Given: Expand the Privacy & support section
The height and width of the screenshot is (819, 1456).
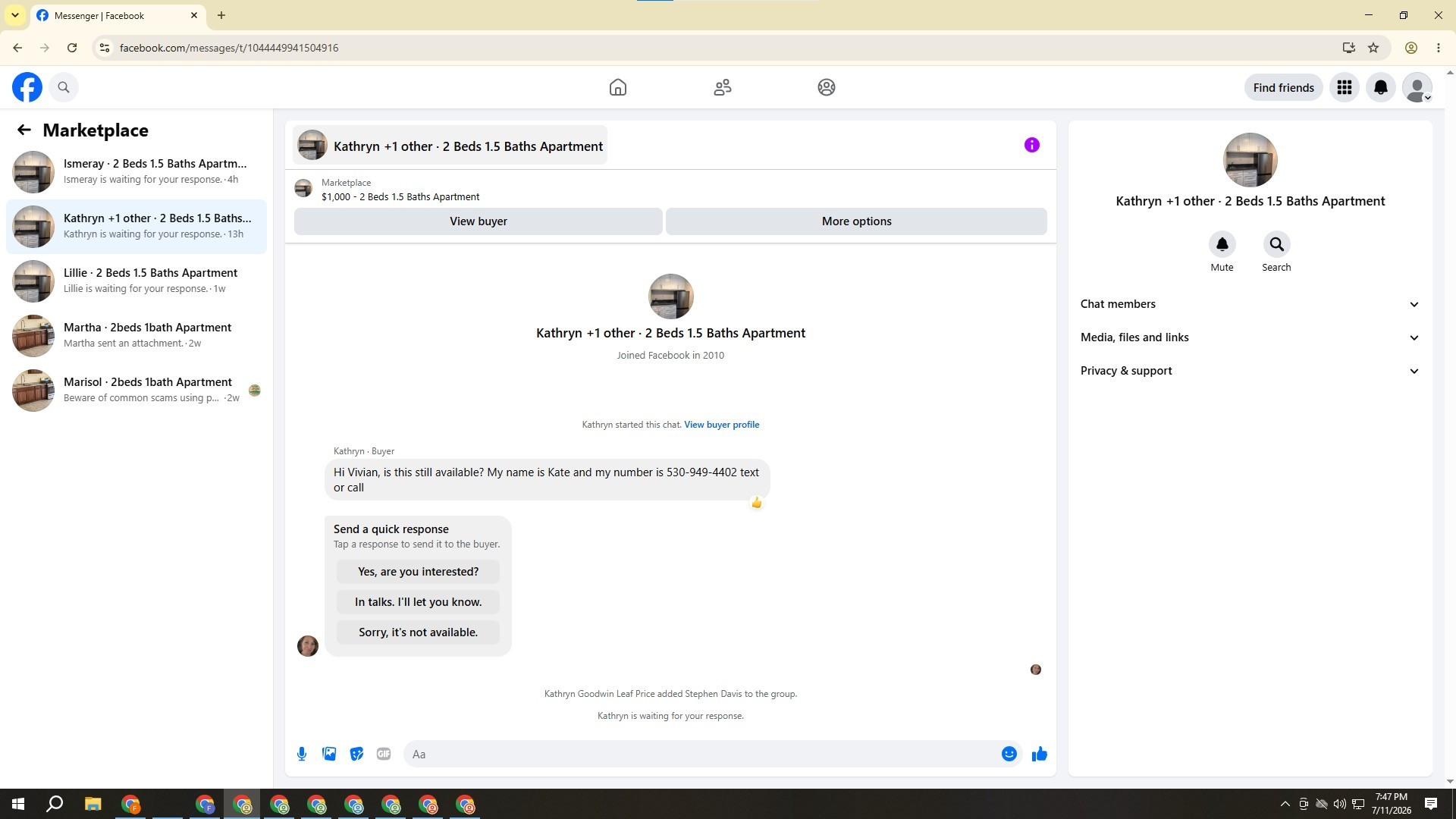Looking at the screenshot, I should coord(1250,371).
